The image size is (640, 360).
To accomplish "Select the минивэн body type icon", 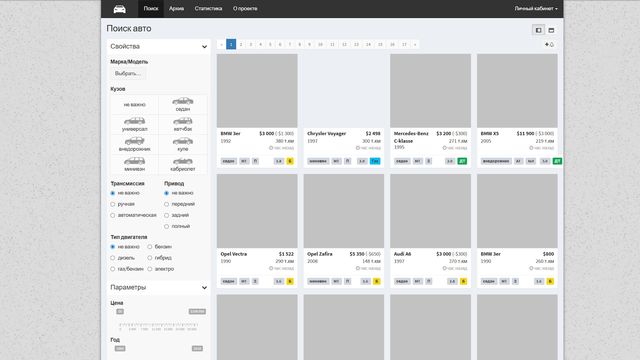I will [134, 164].
